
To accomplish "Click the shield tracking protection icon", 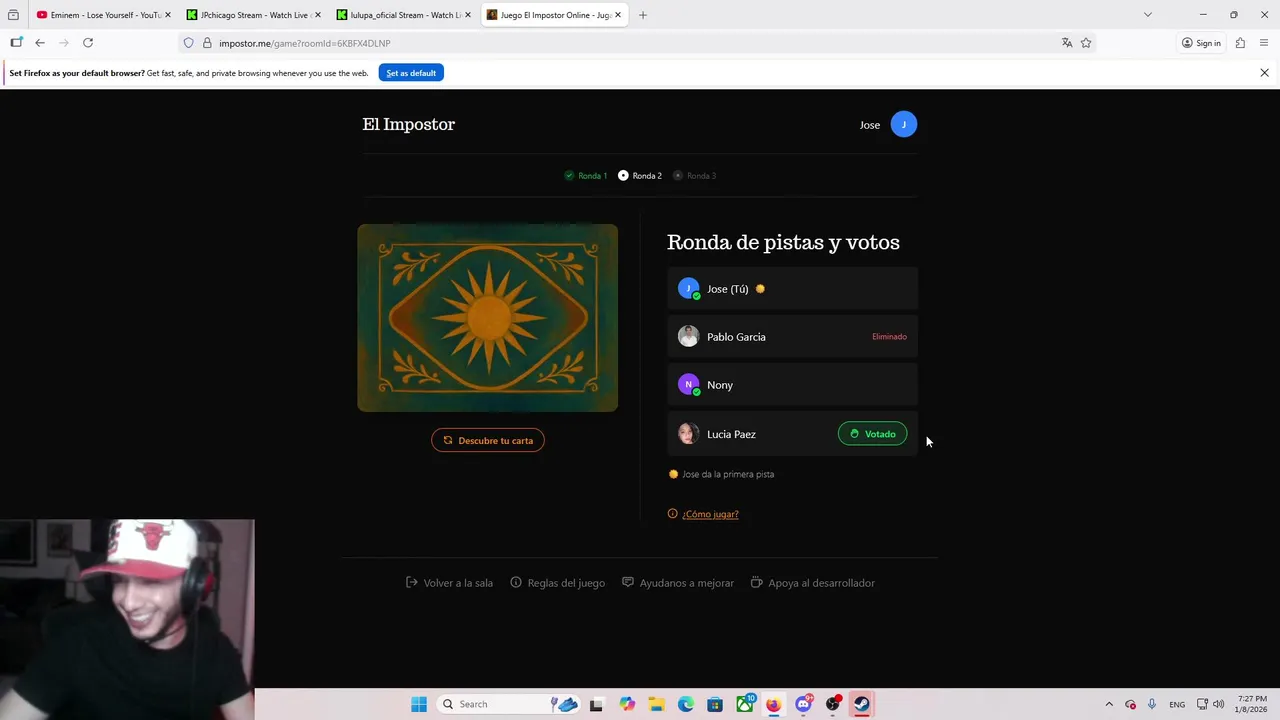I will 188,43.
